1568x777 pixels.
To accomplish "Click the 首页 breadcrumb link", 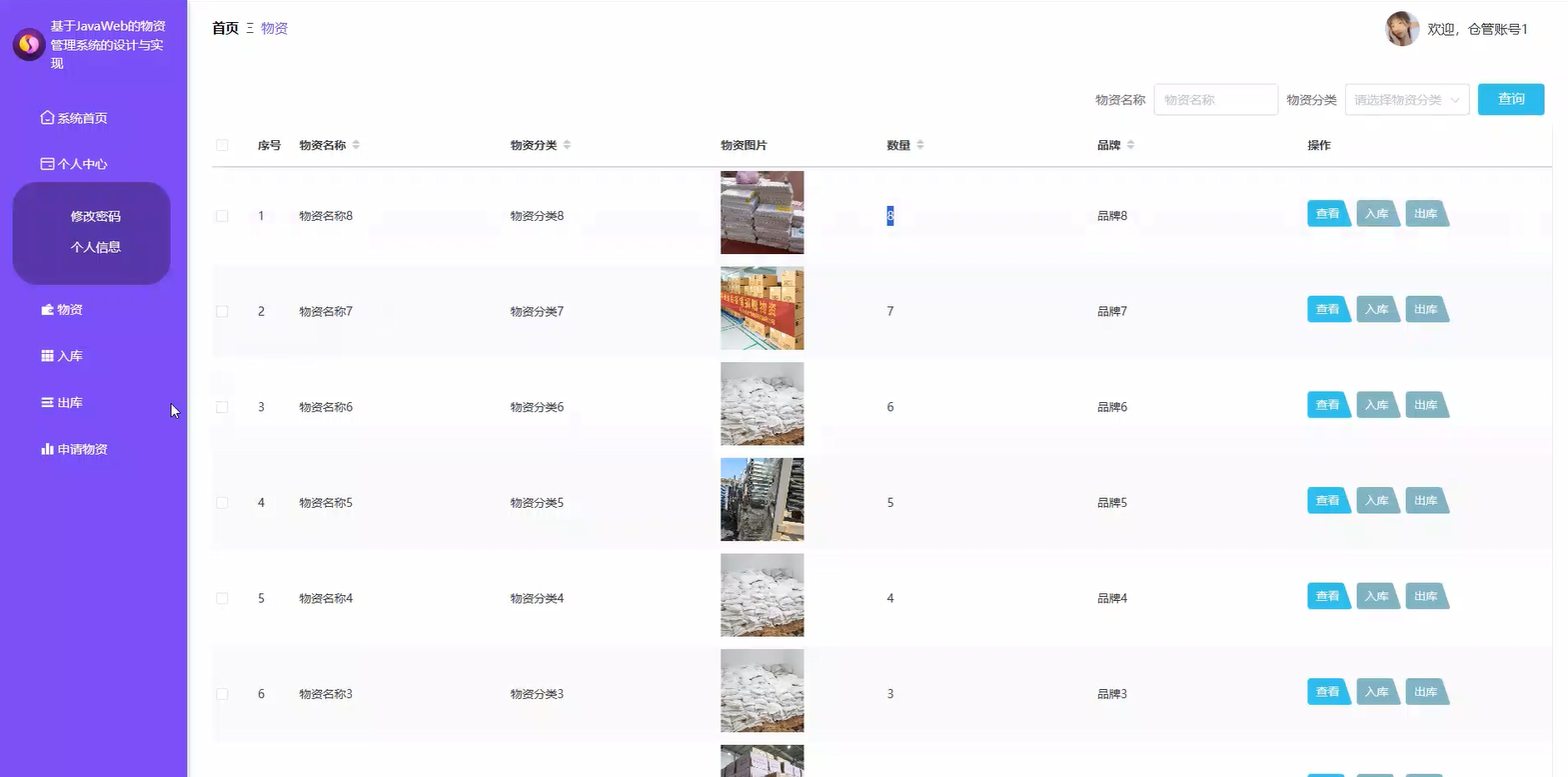I will tap(225, 28).
